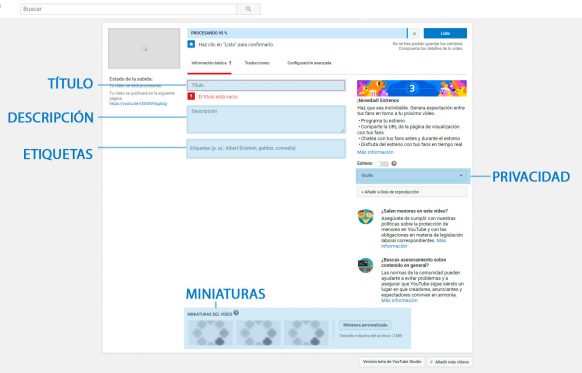Screen dimensions: 582x373
Task: Click the blue star confirmation icon
Action: (191, 44)
